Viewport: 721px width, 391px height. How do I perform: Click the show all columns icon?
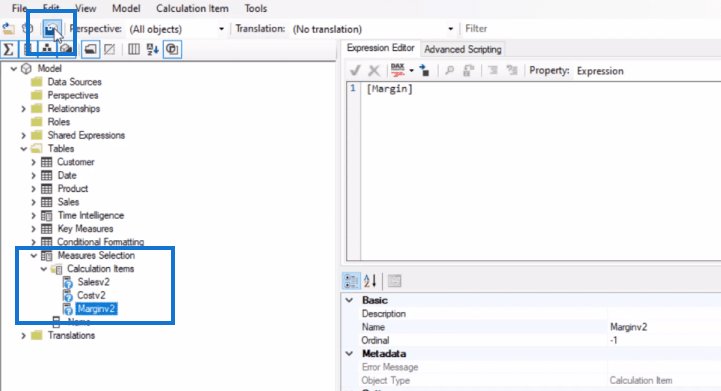[x=134, y=49]
